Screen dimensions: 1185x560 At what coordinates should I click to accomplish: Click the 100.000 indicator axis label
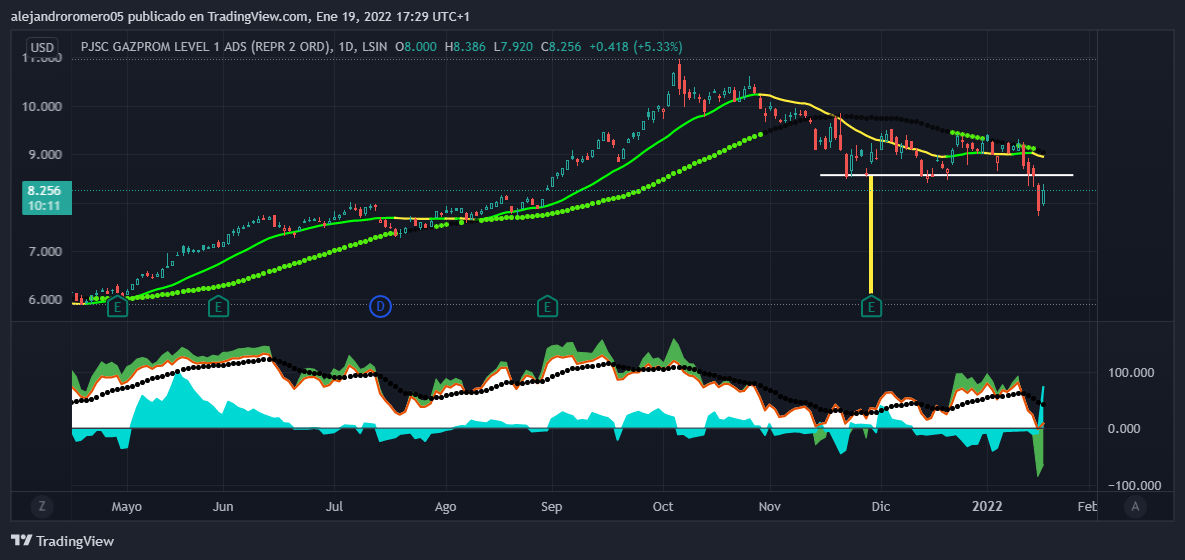1130,373
